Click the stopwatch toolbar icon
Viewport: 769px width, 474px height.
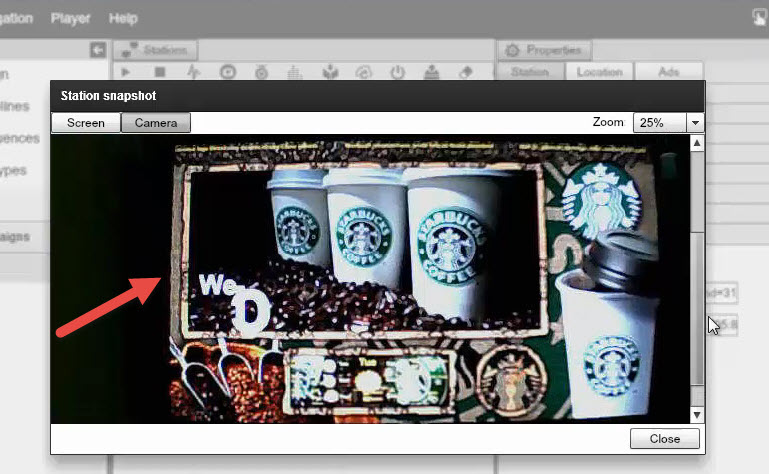(261, 72)
